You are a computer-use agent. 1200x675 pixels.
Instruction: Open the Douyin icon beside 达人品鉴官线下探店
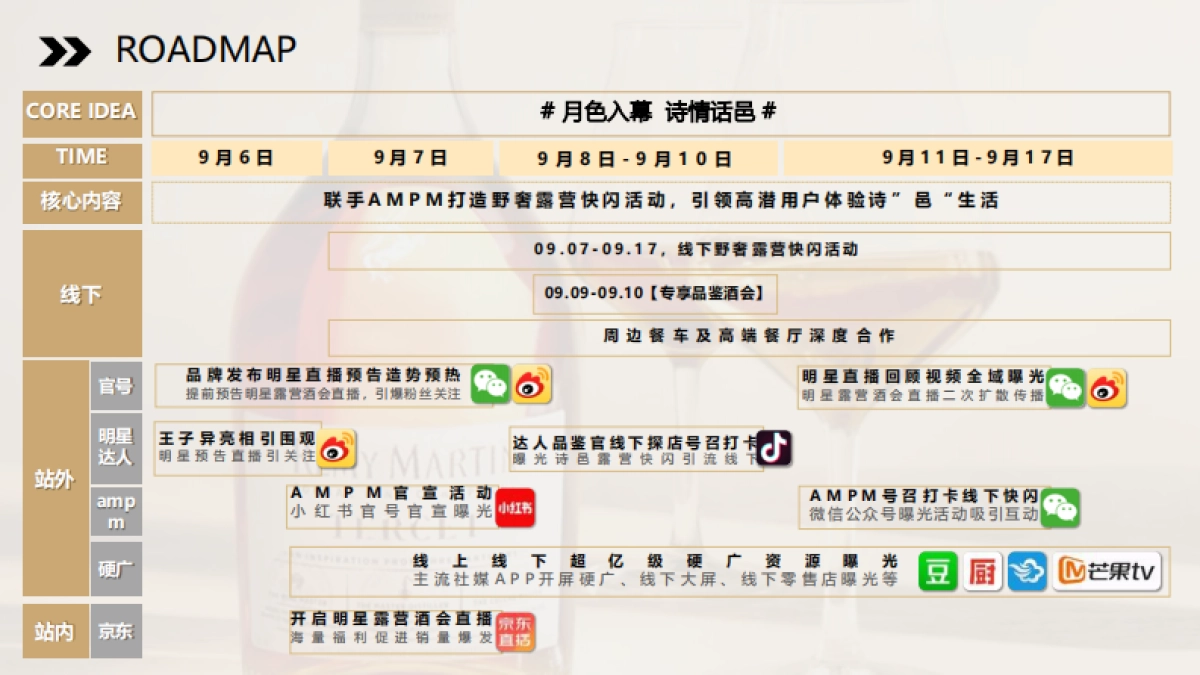[772, 448]
